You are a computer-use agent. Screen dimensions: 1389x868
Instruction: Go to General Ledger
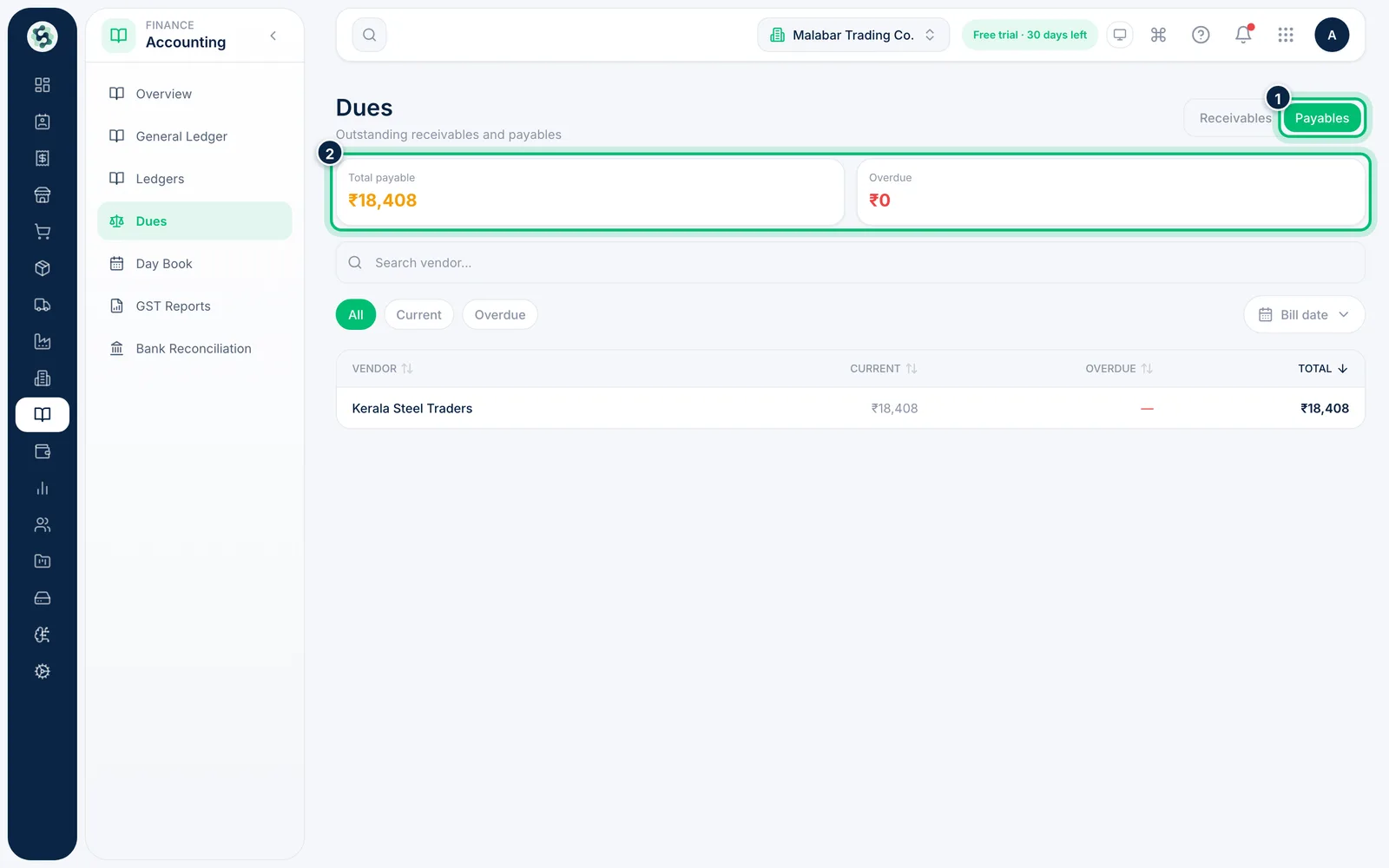(194, 136)
